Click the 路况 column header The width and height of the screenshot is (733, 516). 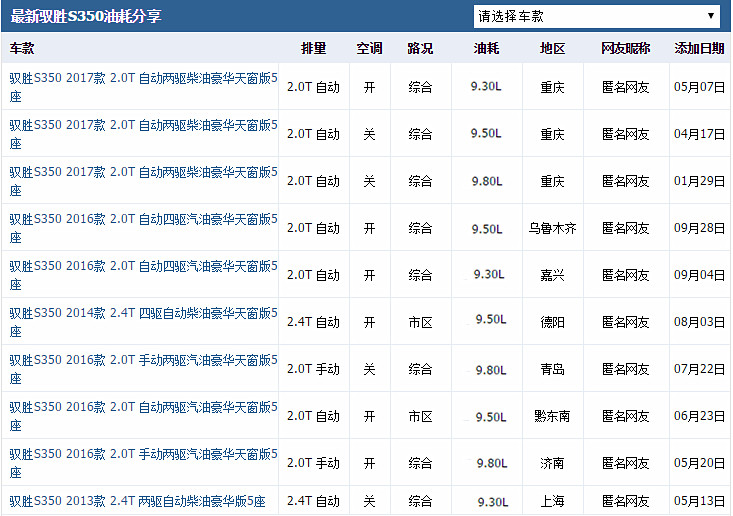(420, 48)
